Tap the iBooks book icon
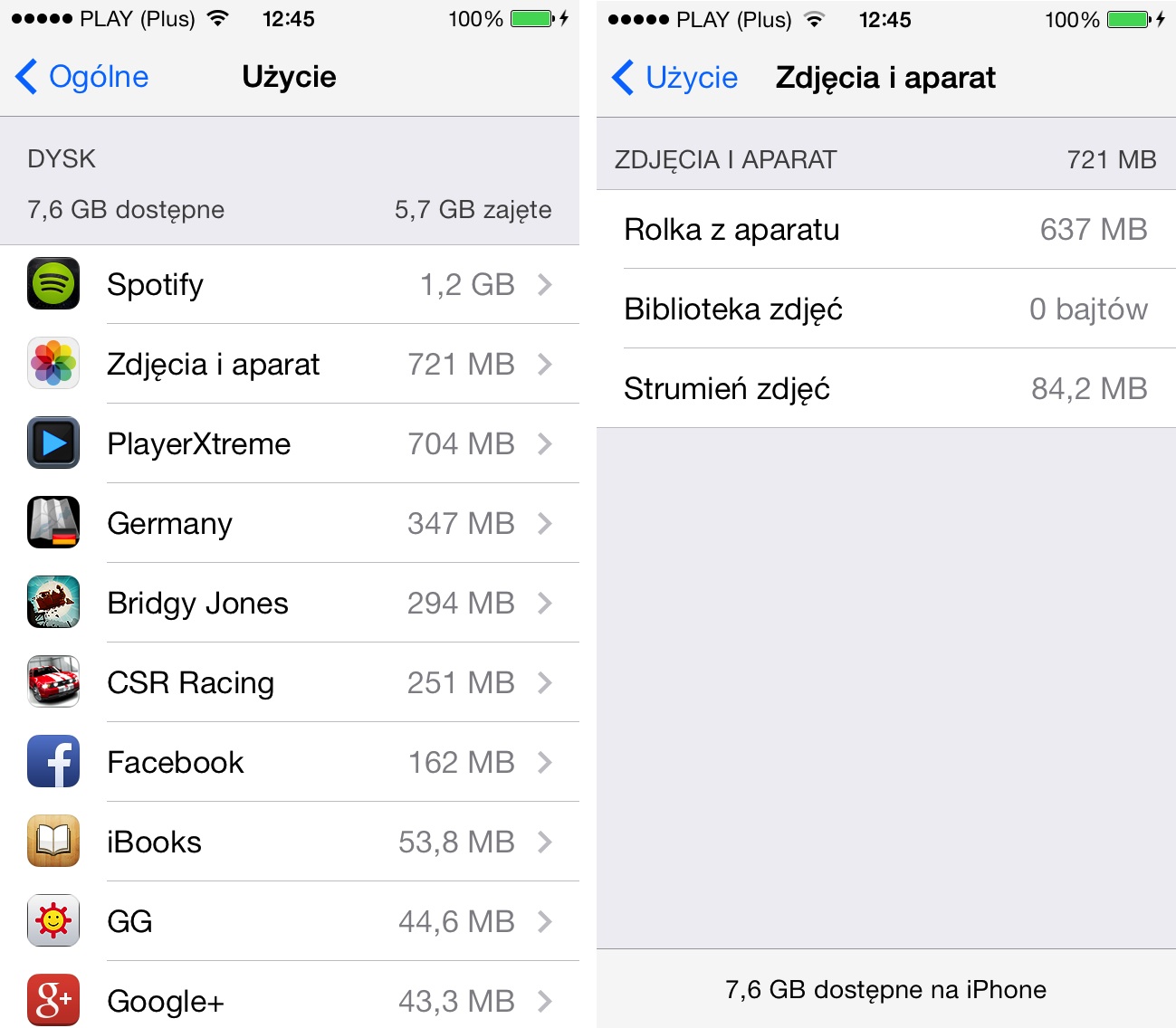Image resolution: width=1176 pixels, height=1028 pixels. 53,842
